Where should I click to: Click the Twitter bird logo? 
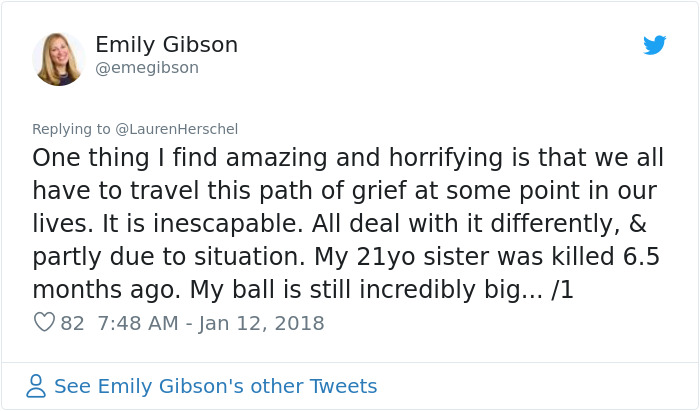(655, 45)
